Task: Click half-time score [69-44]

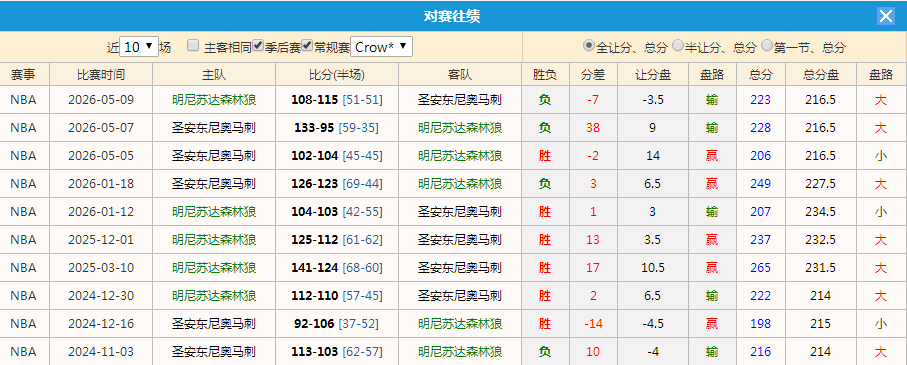Action: pyautogui.click(x=363, y=184)
